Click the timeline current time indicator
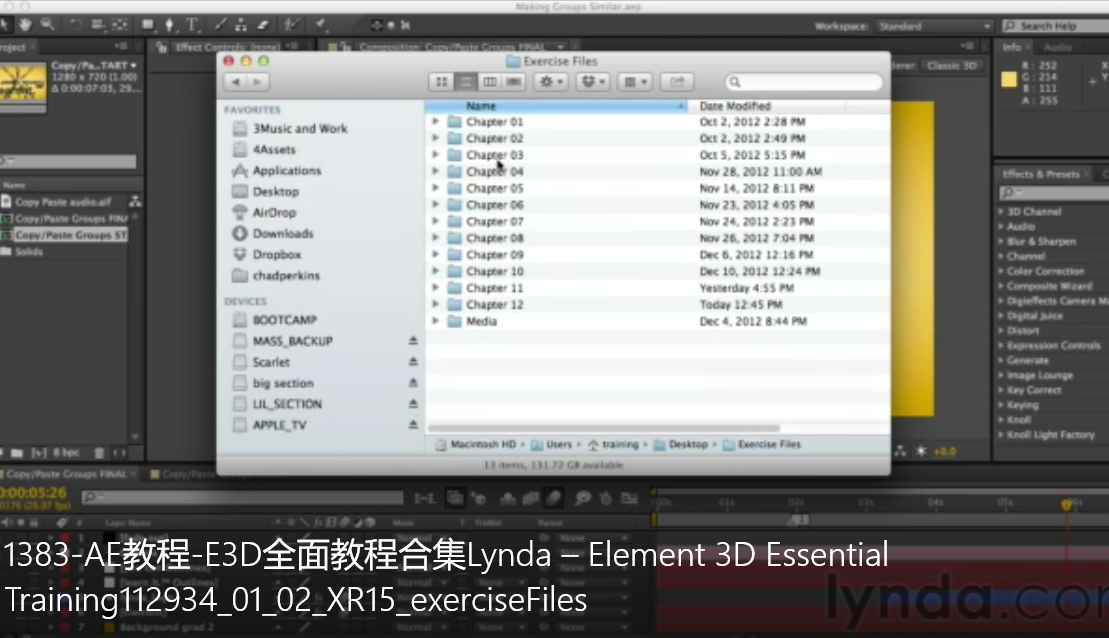 coord(1067,504)
